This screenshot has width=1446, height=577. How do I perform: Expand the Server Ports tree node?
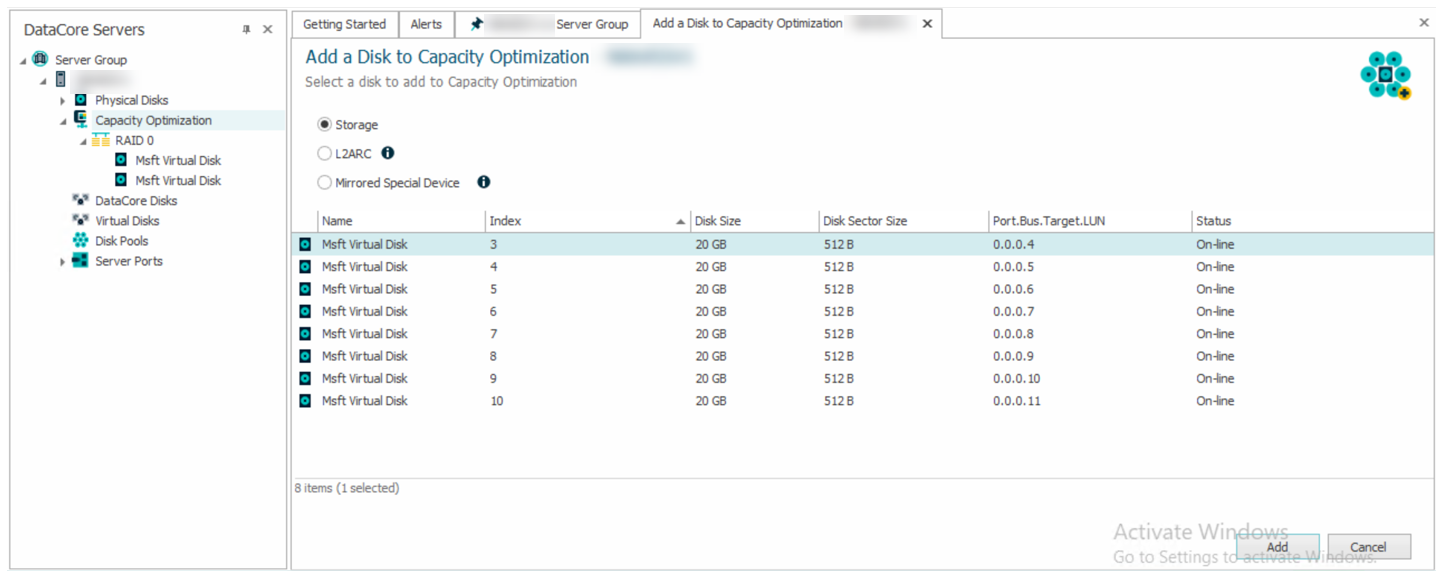62,262
